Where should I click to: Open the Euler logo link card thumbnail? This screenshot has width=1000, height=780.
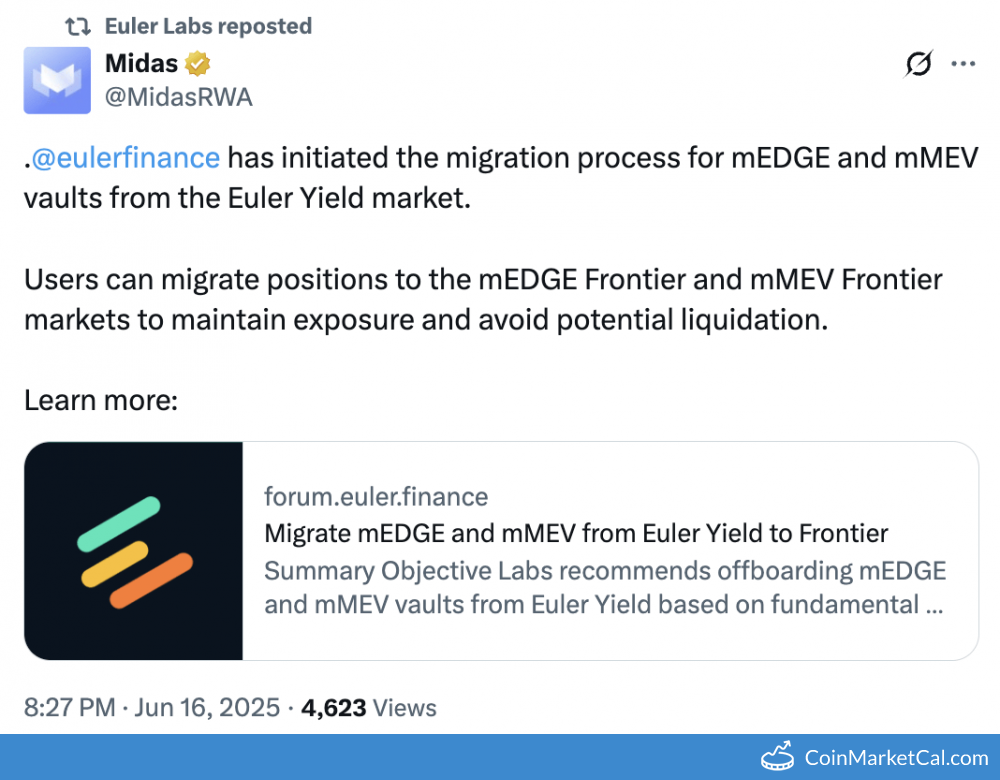134,551
